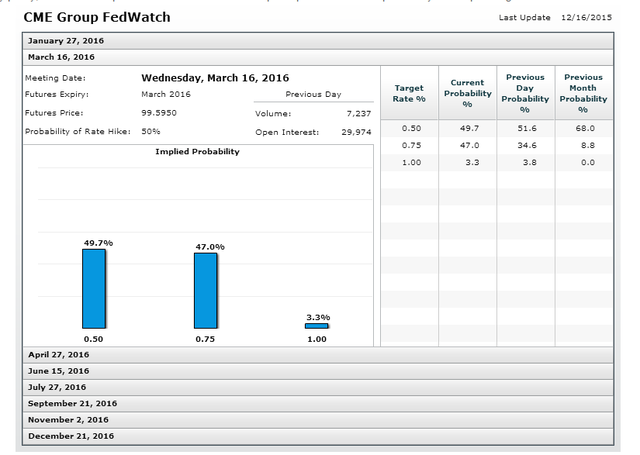Viewport: 640px width, 455px height.
Task: Click the Implied Probability chart title
Action: [x=198, y=152]
